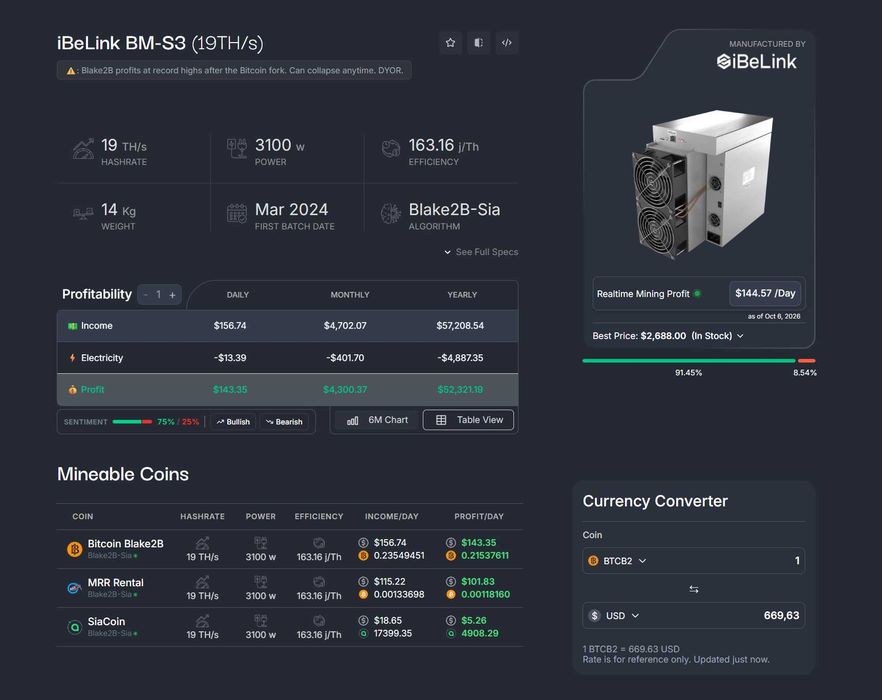Image resolution: width=882 pixels, height=700 pixels.
Task: Open SiaCoin link
Action: [x=106, y=621]
